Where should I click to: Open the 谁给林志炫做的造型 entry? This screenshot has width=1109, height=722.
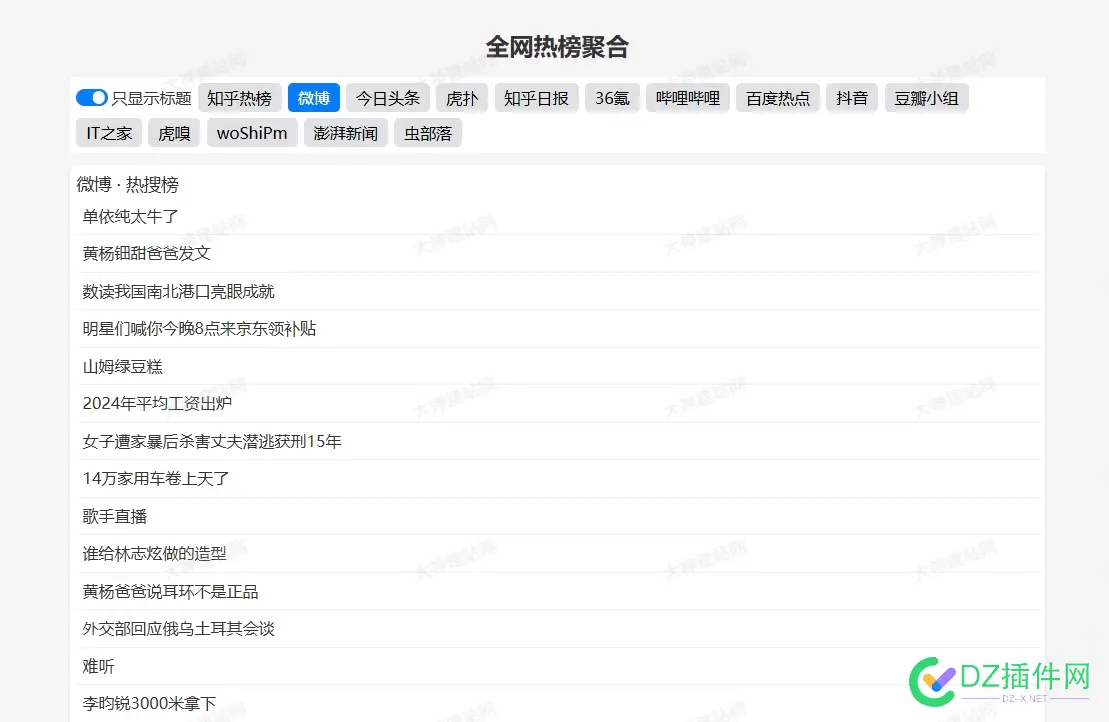pos(557,554)
